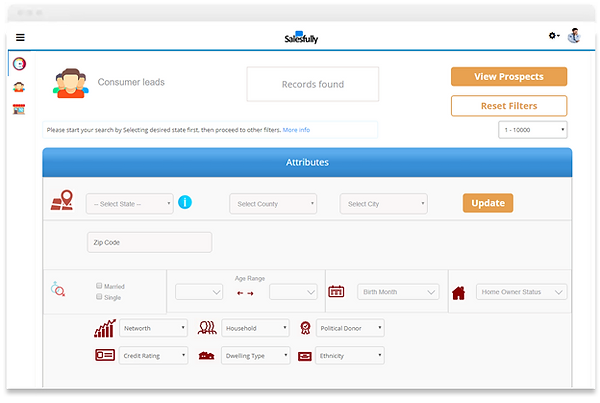600x403 pixels.
Task: Open the user profile avatar
Action: (x=574, y=36)
